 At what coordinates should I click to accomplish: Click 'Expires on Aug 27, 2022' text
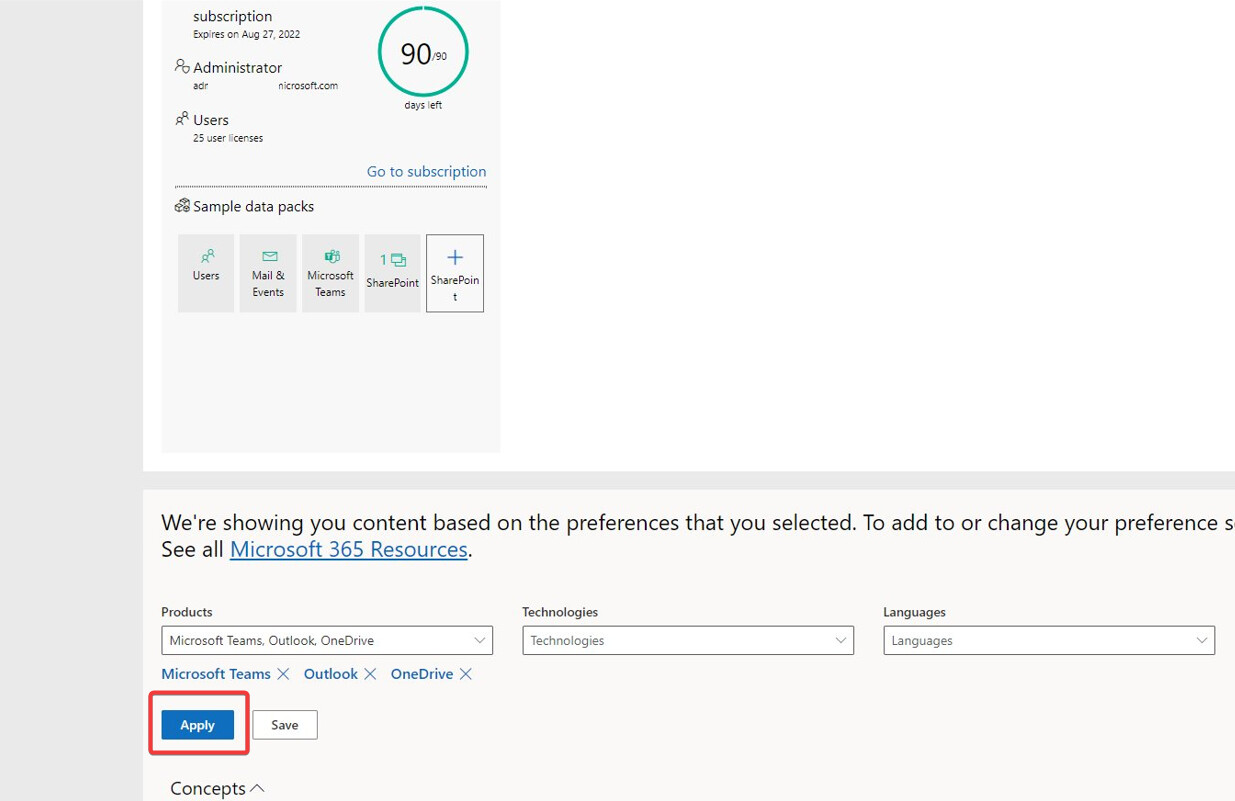click(246, 34)
